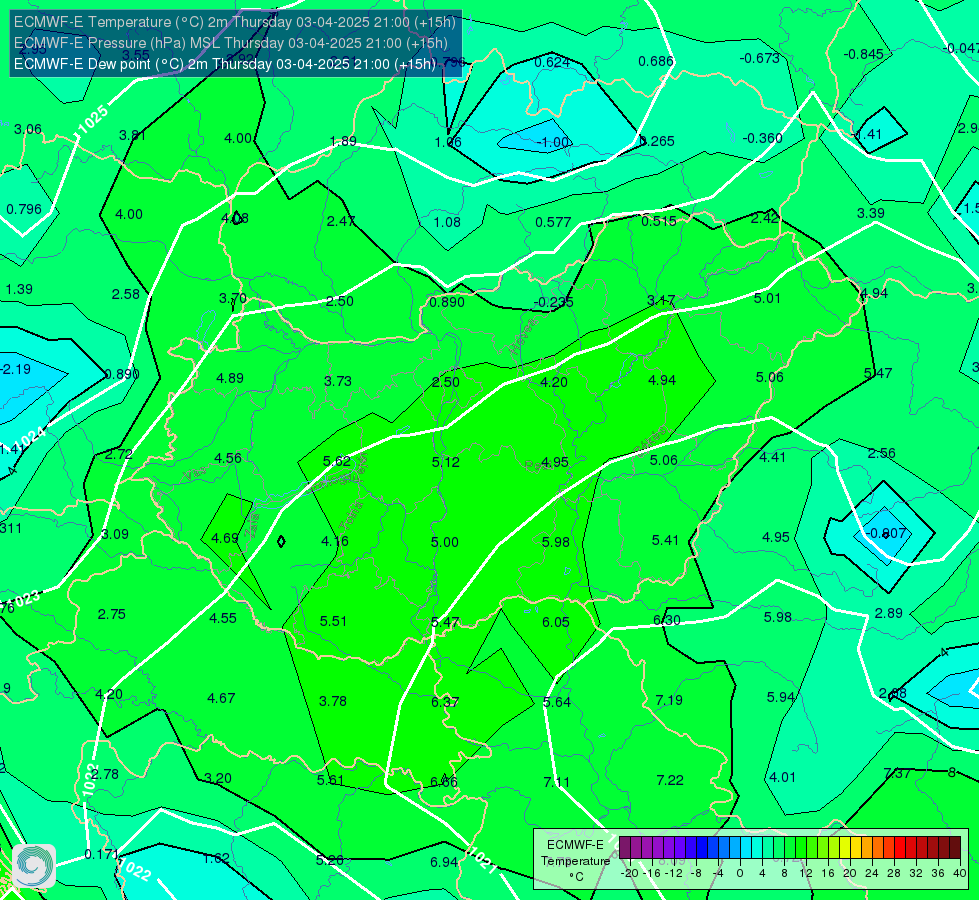
Task: Click the 0.686 temperature value
Action: click(x=656, y=61)
